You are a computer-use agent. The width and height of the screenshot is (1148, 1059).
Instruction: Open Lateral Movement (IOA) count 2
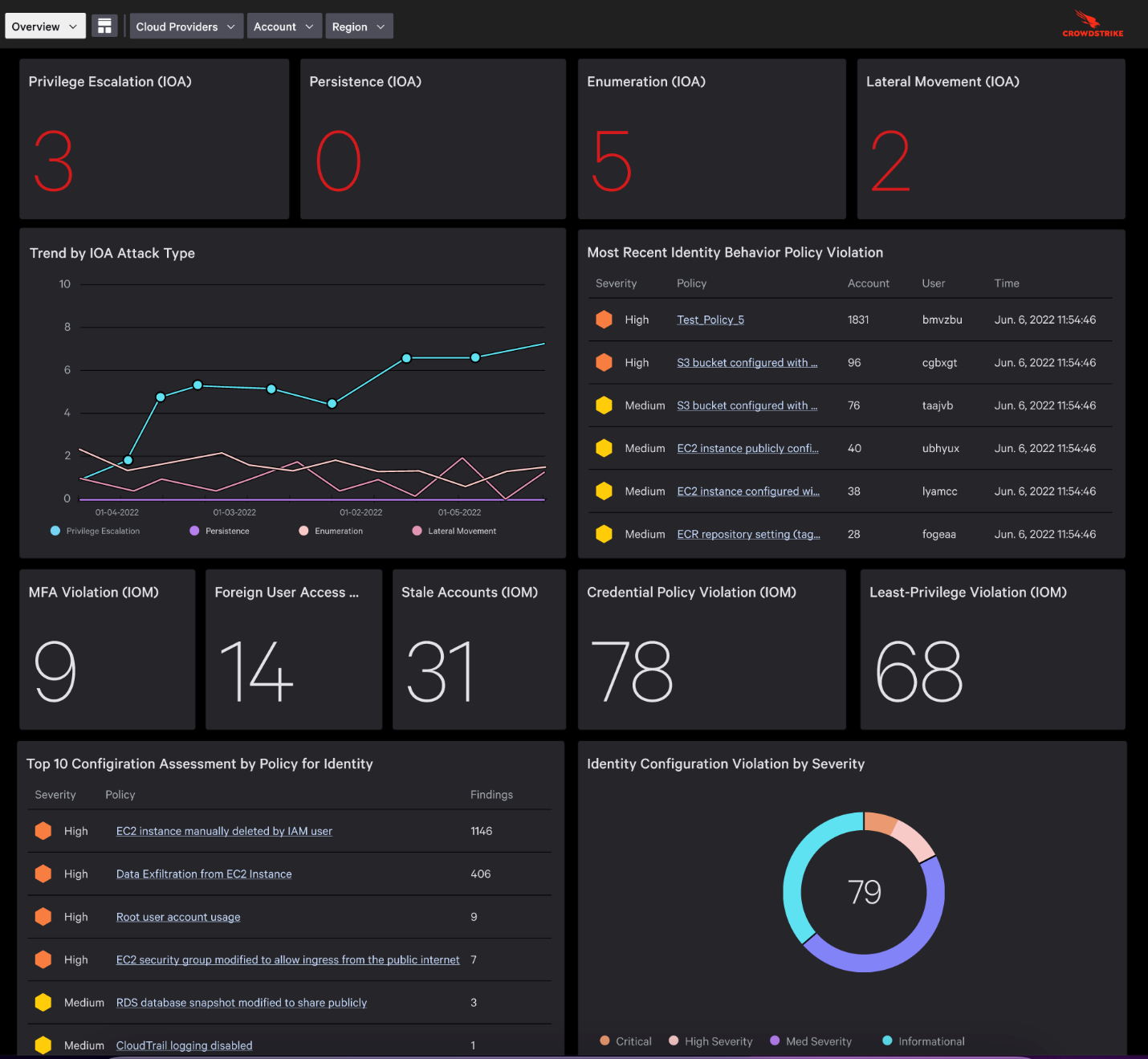890,161
